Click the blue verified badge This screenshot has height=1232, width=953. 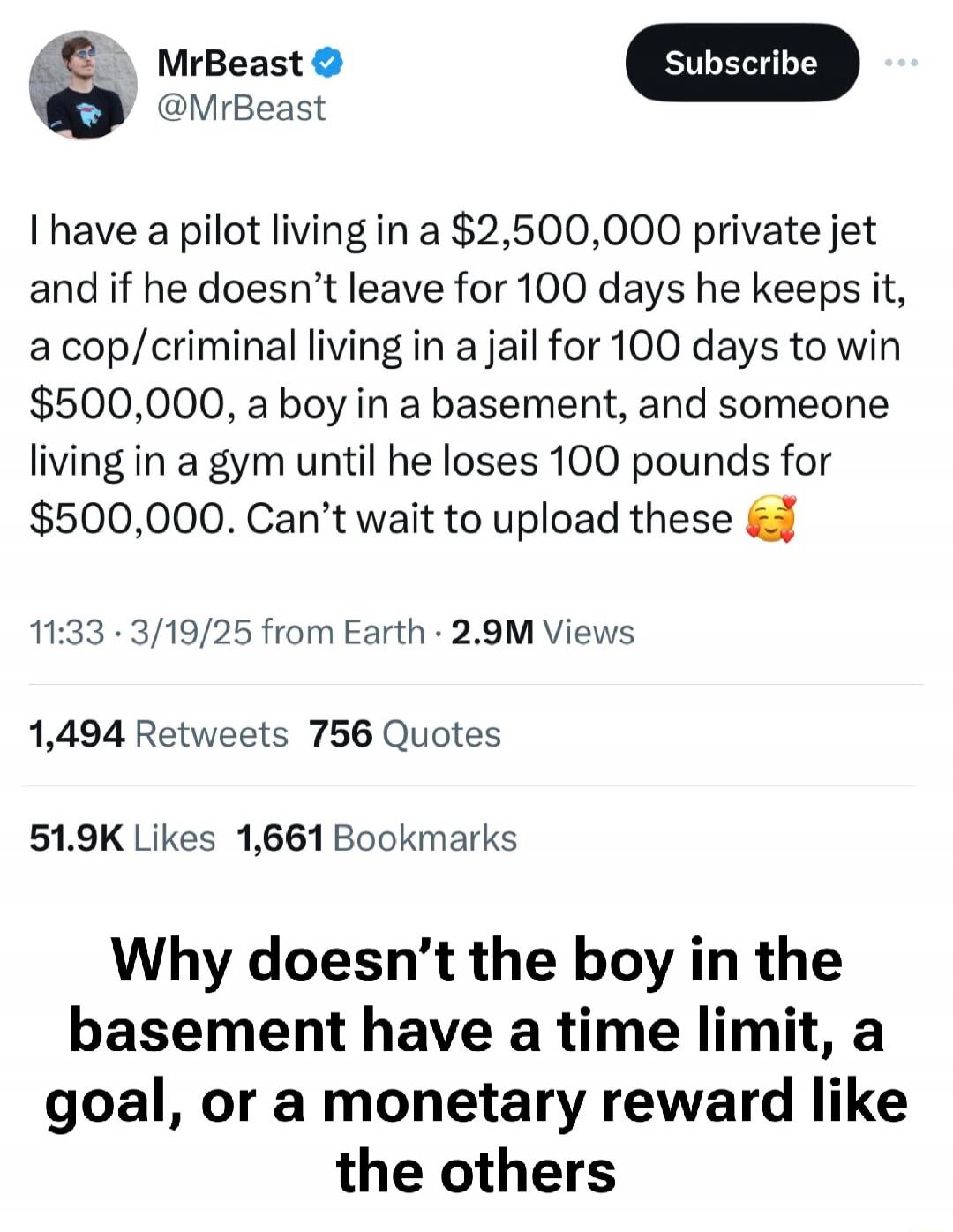(x=327, y=64)
